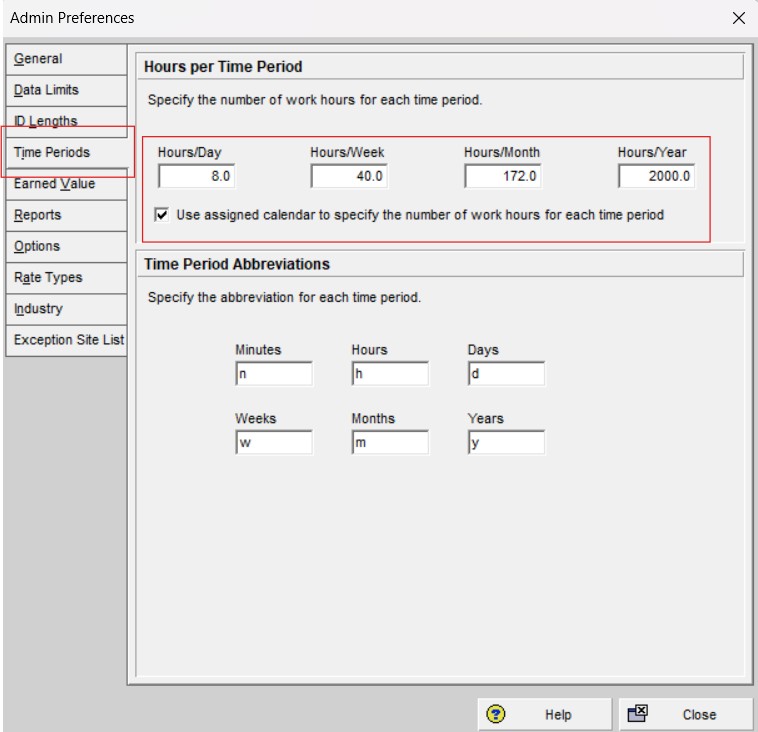Image resolution: width=758 pixels, height=732 pixels.
Task: Toggle the use assigned calendar checkbox
Action: point(162,214)
